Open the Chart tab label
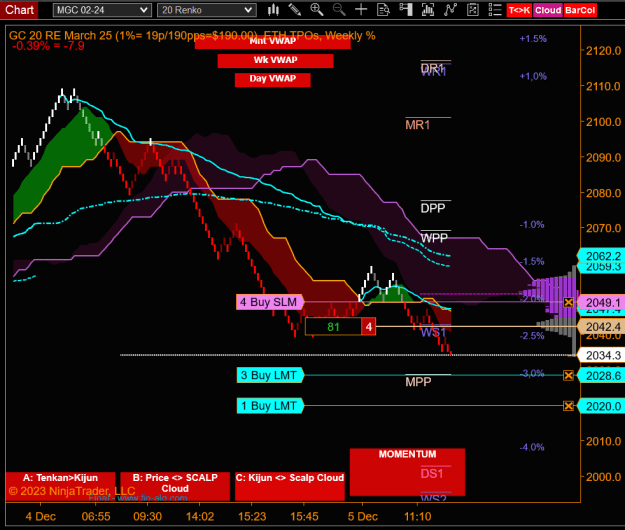The height and width of the screenshot is (530, 625). 19,10
